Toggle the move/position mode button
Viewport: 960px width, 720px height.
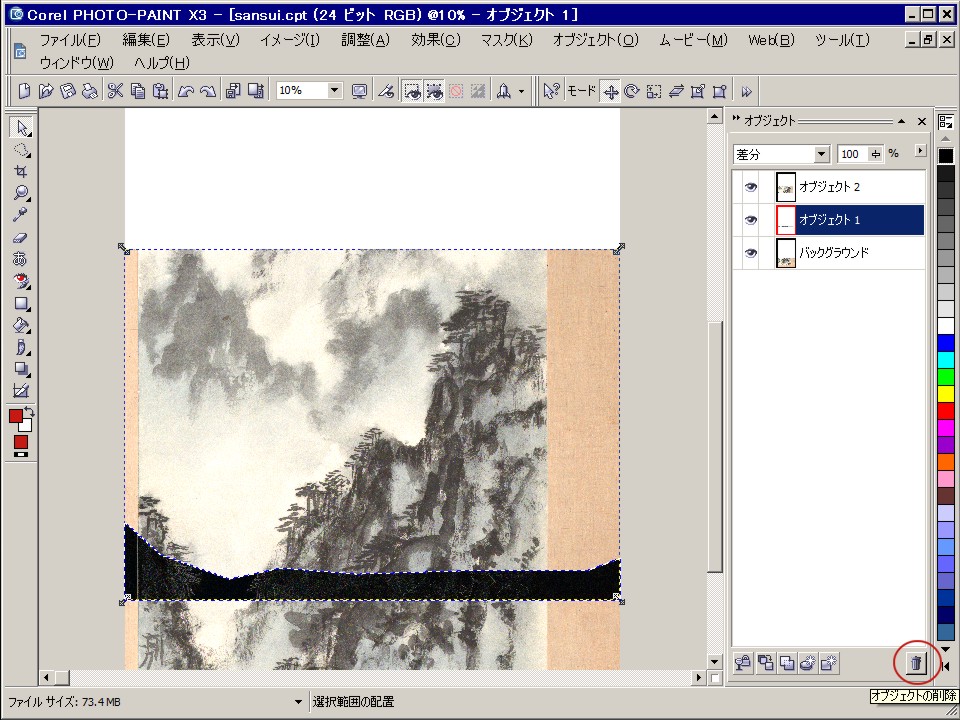tap(610, 91)
